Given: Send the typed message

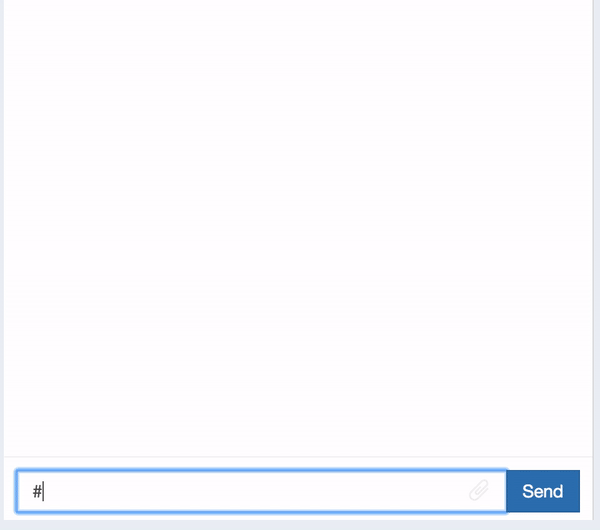Looking at the screenshot, I should [543, 491].
